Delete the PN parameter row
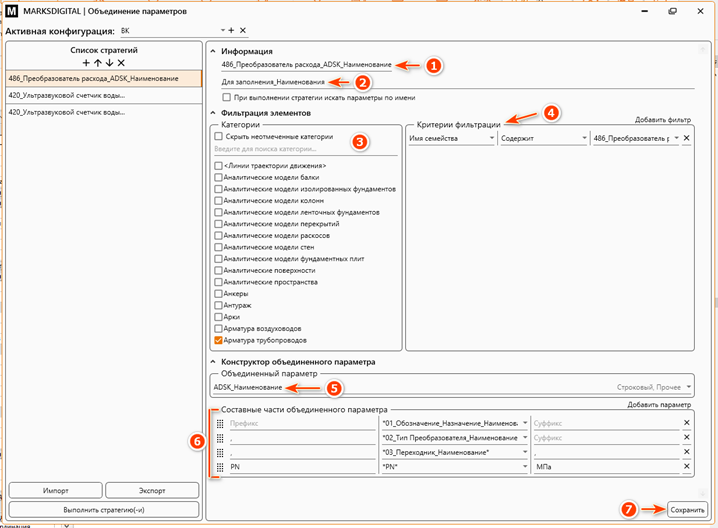The image size is (718, 528). [x=686, y=466]
